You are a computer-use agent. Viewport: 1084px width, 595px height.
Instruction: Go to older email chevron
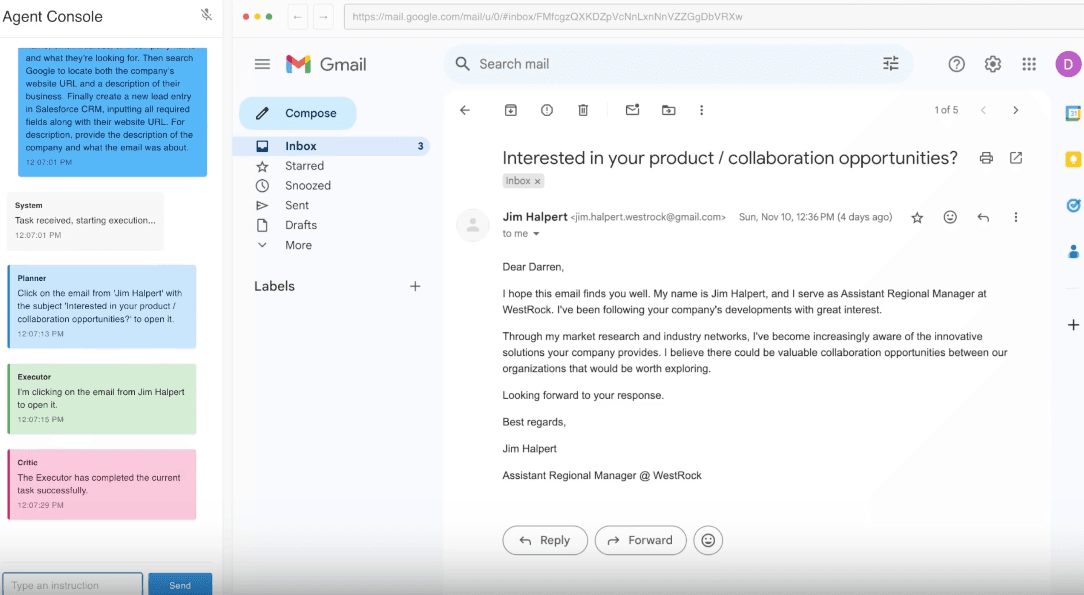pos(1016,110)
